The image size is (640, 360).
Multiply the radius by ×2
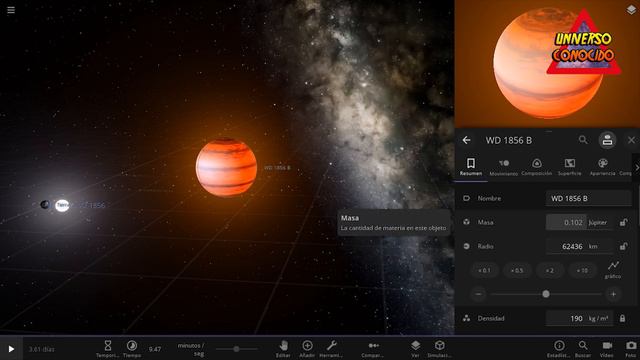(549, 271)
